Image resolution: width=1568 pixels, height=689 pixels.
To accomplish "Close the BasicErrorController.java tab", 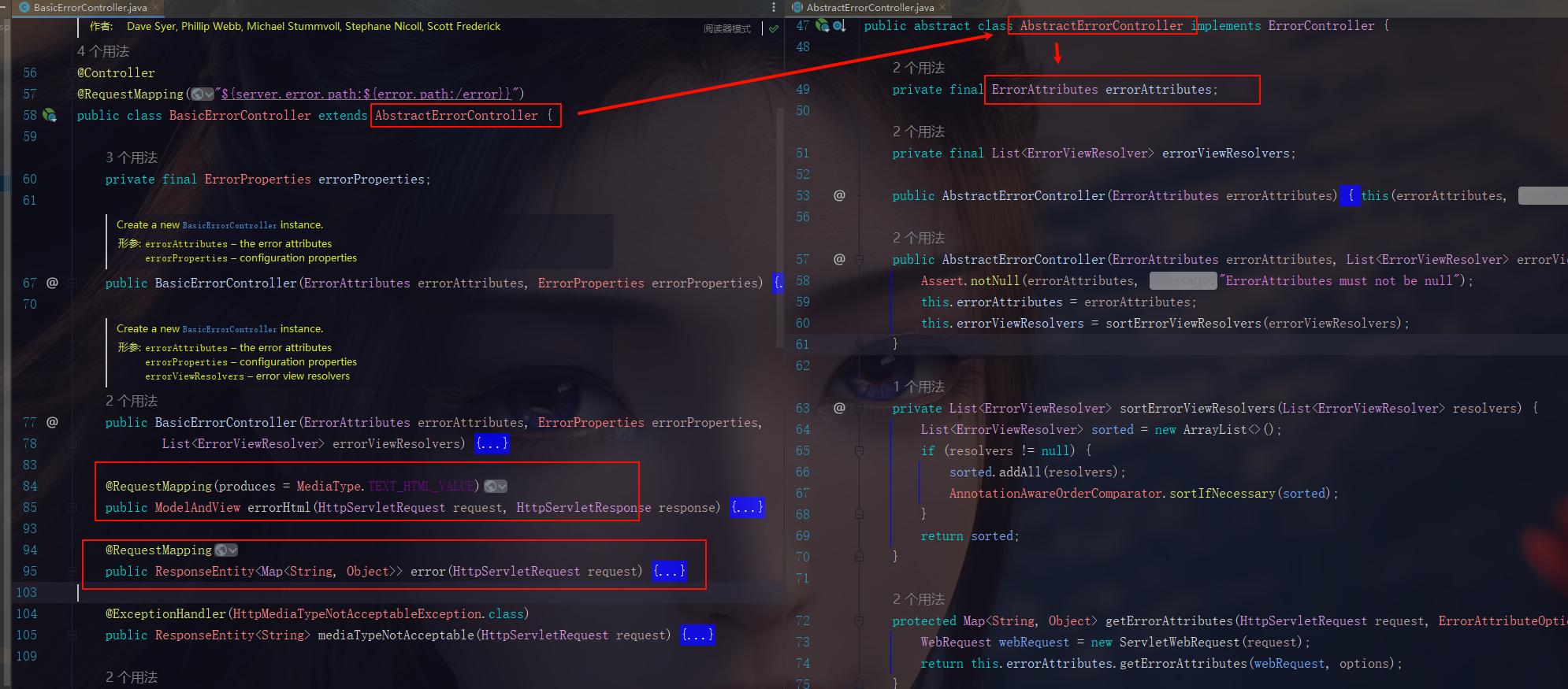I will [155, 7].
